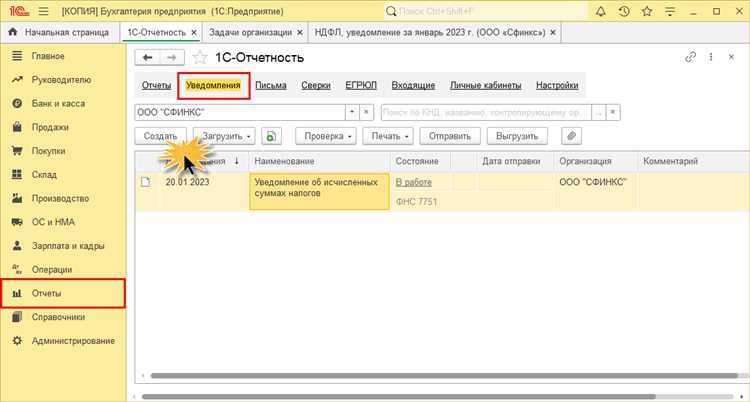The image size is (750, 402).
Task: Click the global search field
Action: click(485, 11)
